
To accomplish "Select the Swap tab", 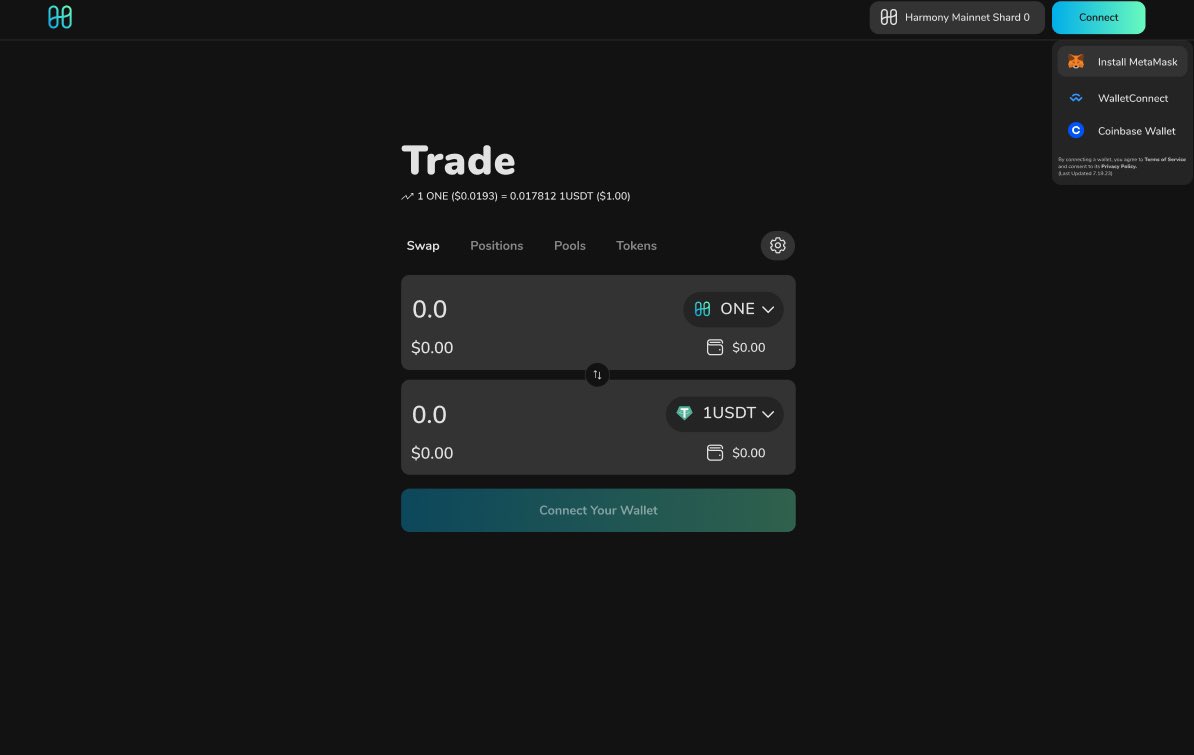I will coord(423,245).
